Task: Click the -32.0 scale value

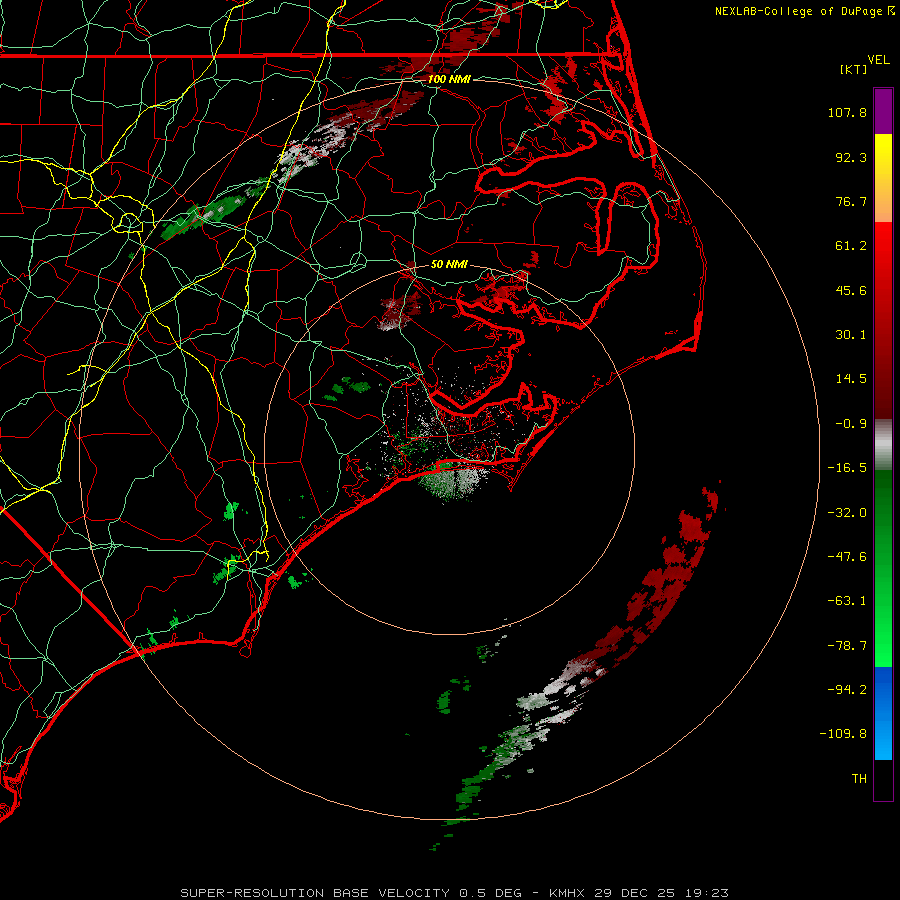Action: coord(847,513)
